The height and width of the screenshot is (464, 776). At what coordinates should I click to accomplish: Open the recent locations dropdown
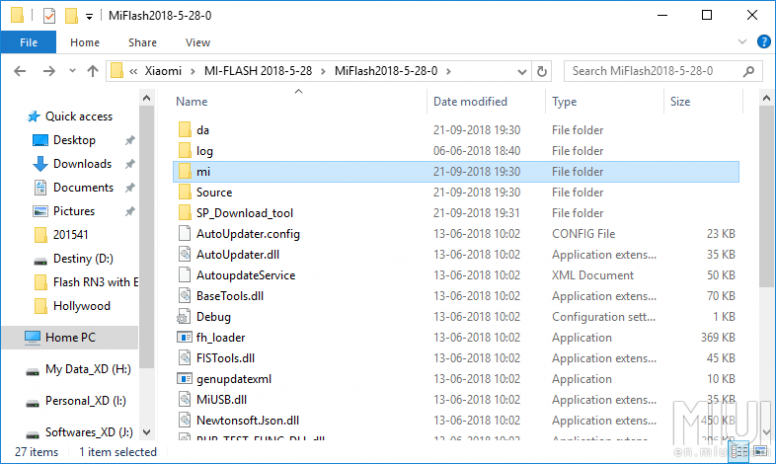[72, 71]
